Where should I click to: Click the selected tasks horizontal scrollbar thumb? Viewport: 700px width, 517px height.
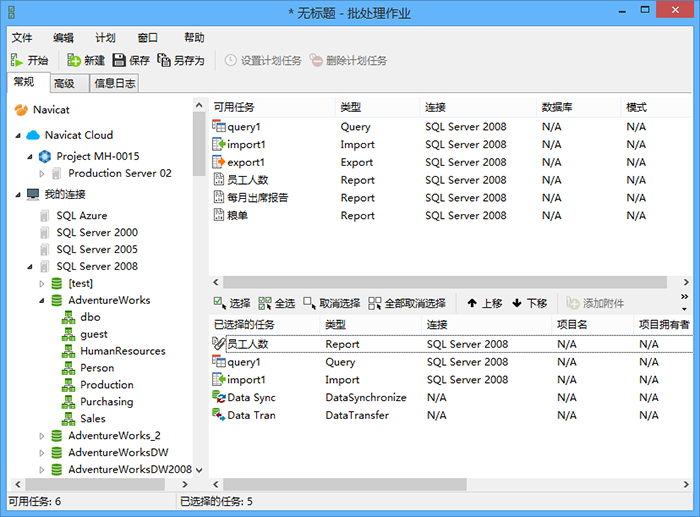coord(345,484)
